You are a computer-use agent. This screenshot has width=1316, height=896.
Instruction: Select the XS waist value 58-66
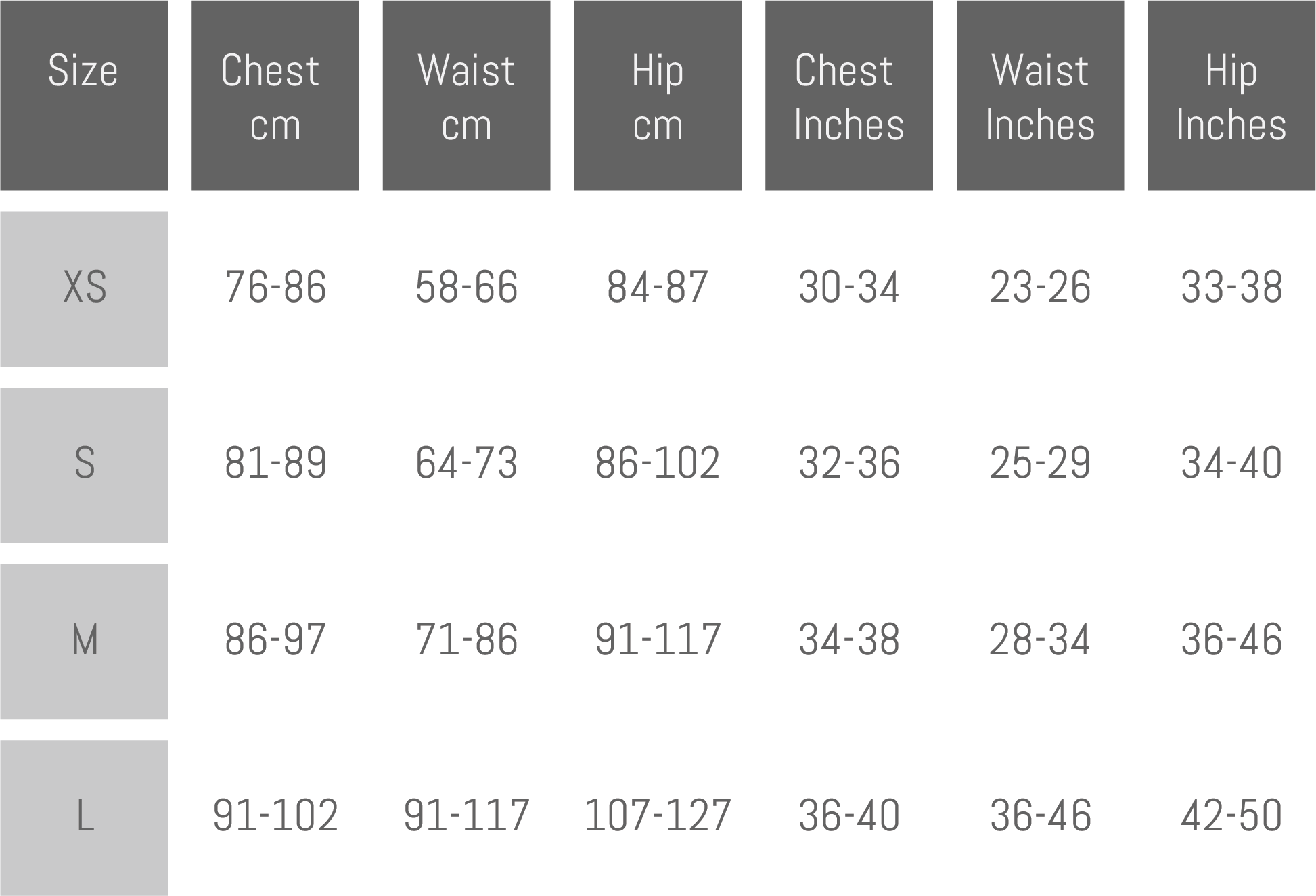point(466,287)
